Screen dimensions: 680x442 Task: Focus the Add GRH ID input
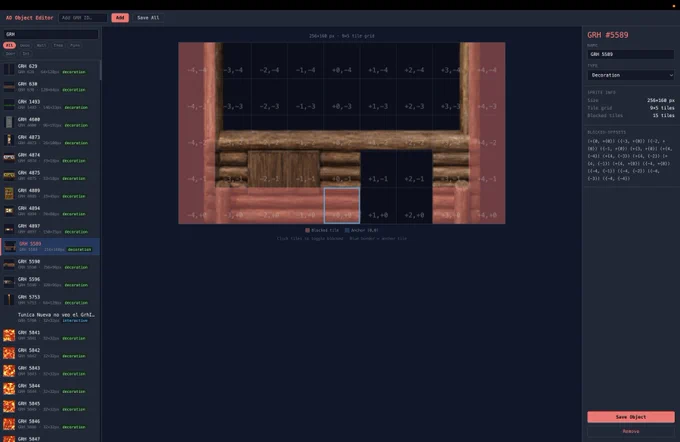point(82,18)
